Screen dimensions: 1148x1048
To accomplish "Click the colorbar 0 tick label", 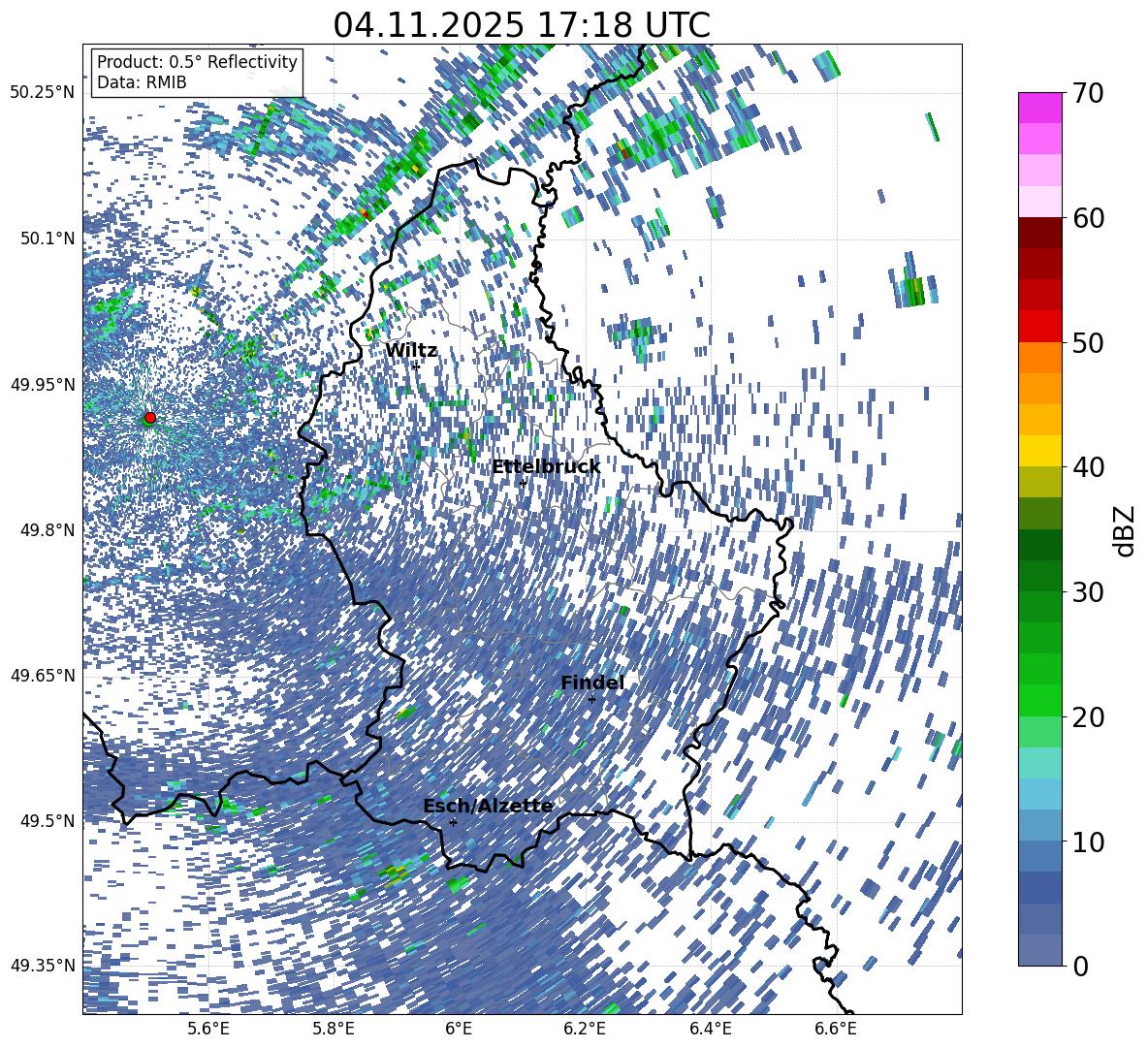I will coord(1080,966).
